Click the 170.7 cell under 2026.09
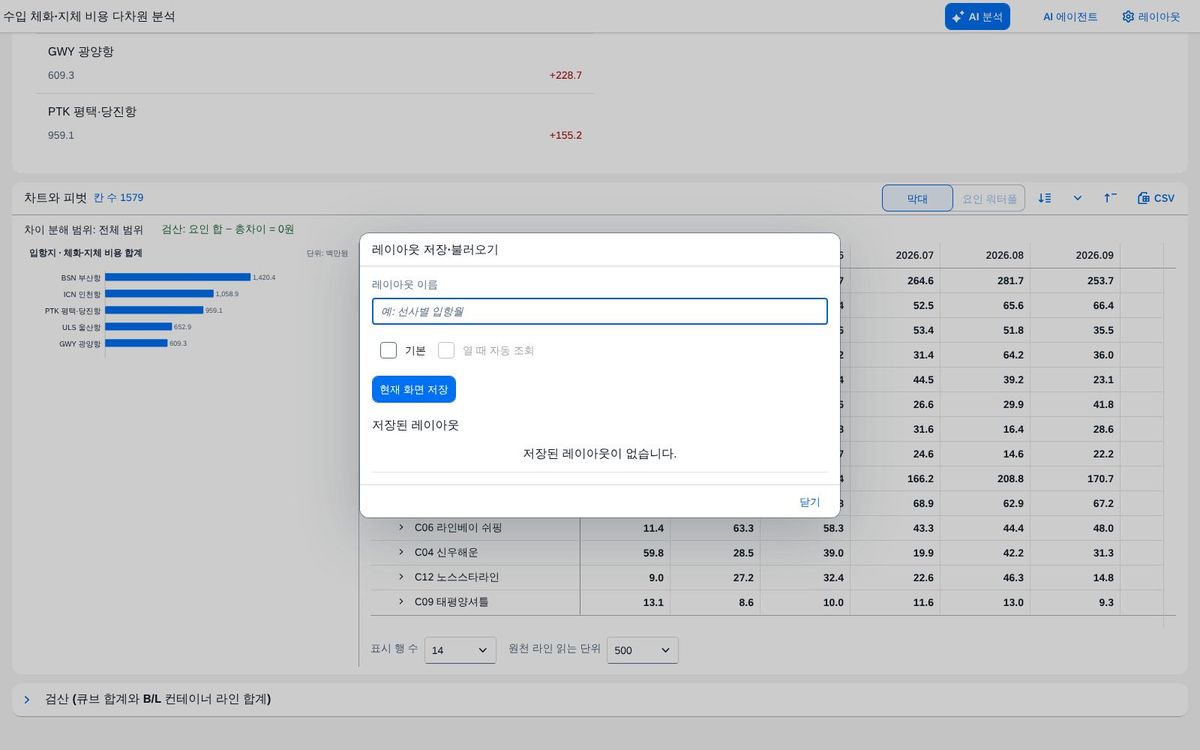1200x750 pixels. 1101,479
